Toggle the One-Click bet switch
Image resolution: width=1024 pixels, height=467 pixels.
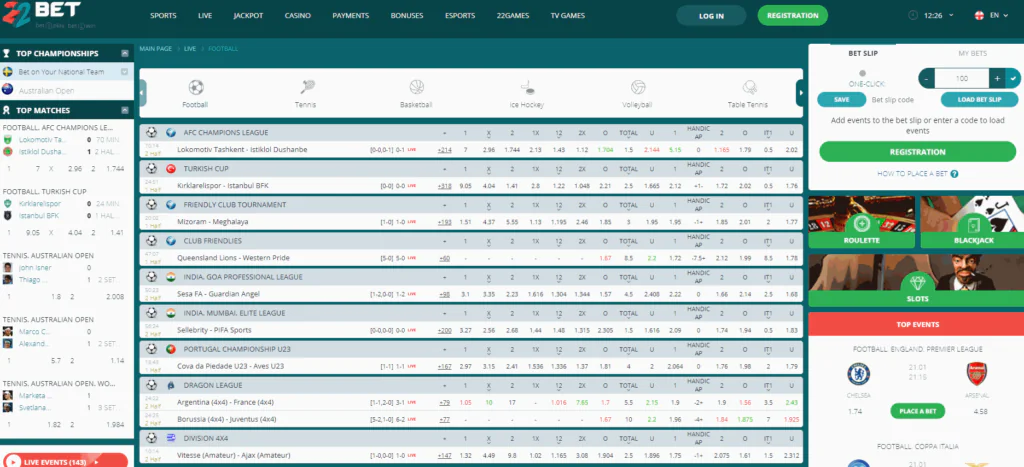click(863, 74)
